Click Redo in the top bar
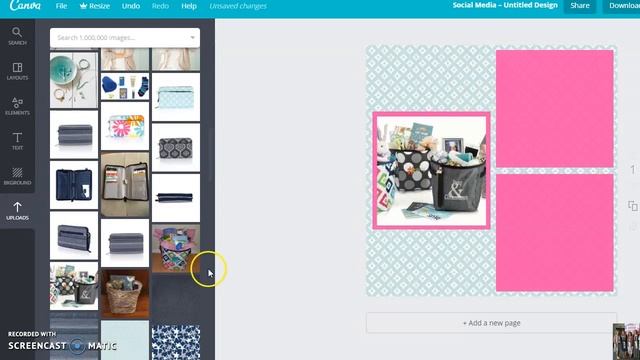640x360 pixels. click(160, 6)
